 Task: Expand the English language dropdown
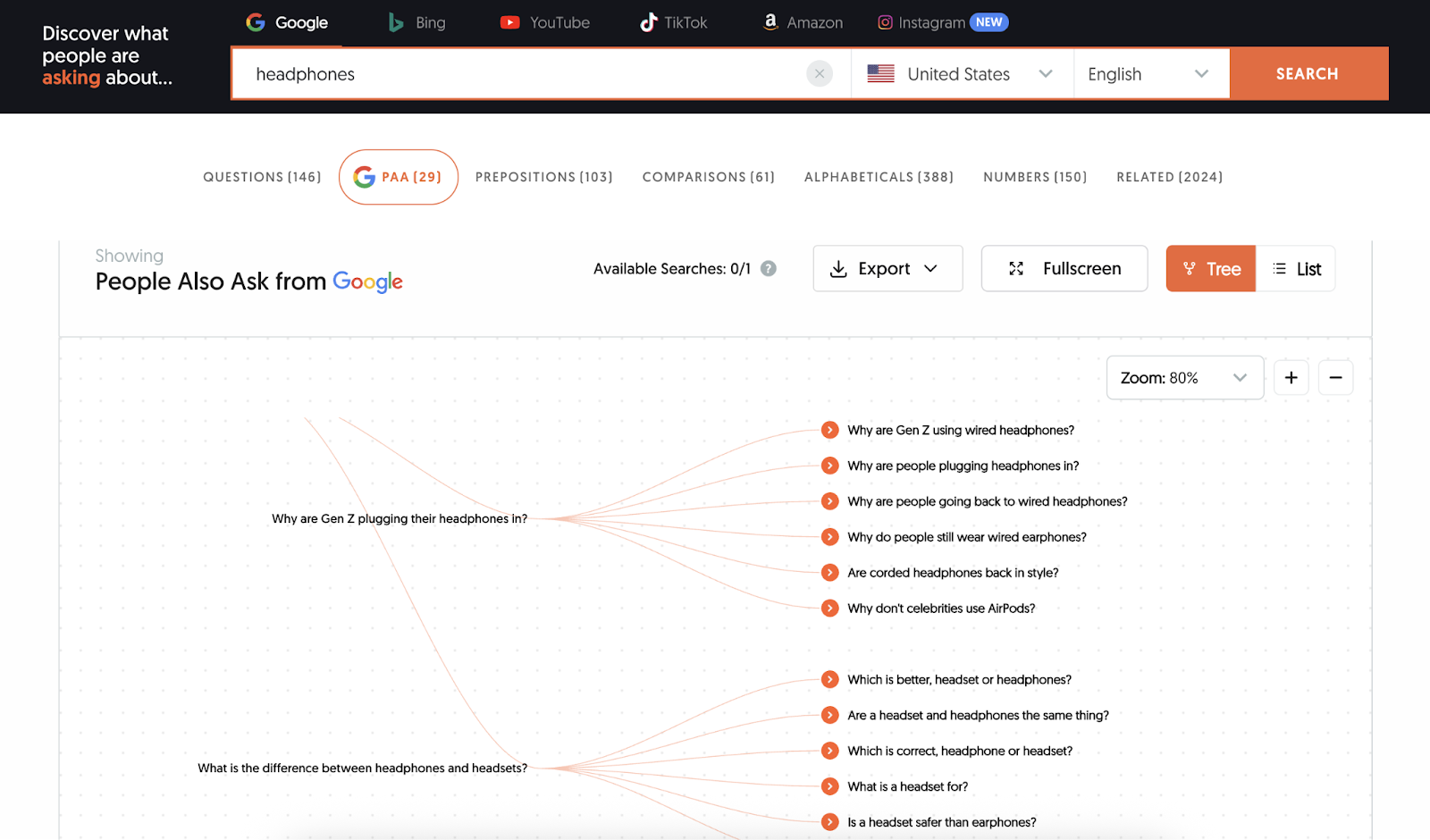coord(1151,73)
